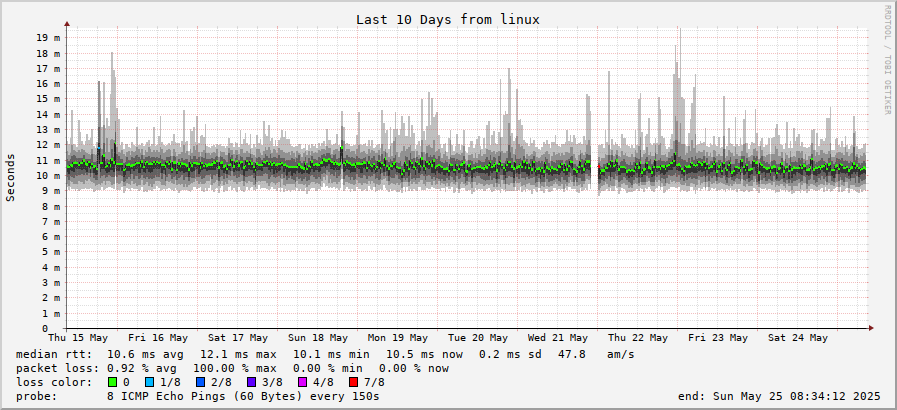Viewport: 897px width, 410px height.
Task: Click the '10.5 ms now' median rtt value
Action: pos(424,355)
